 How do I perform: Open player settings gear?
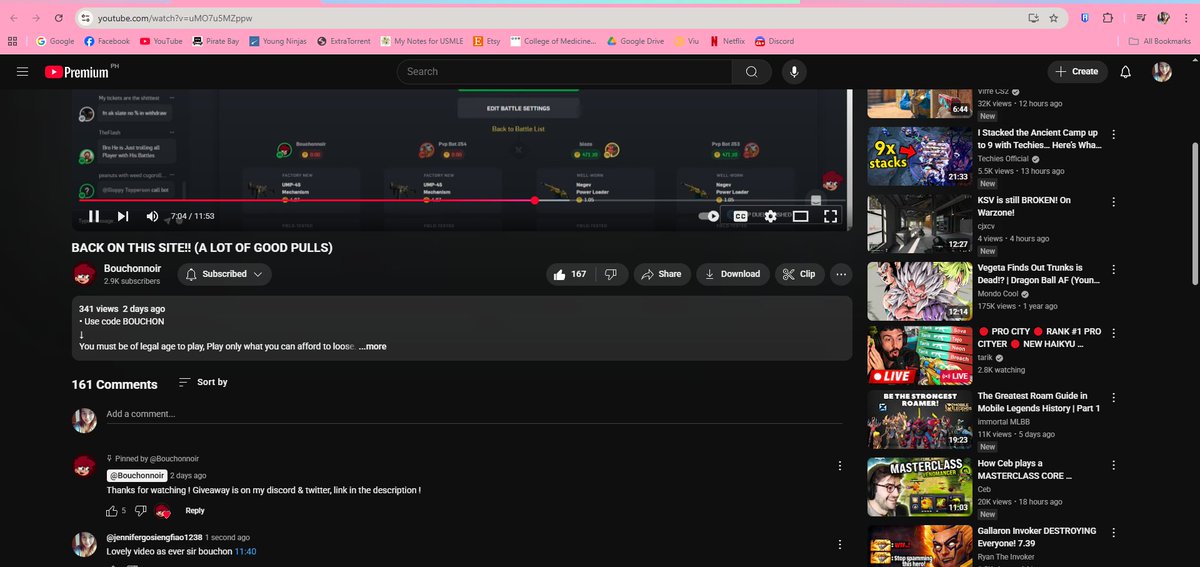[x=771, y=216]
